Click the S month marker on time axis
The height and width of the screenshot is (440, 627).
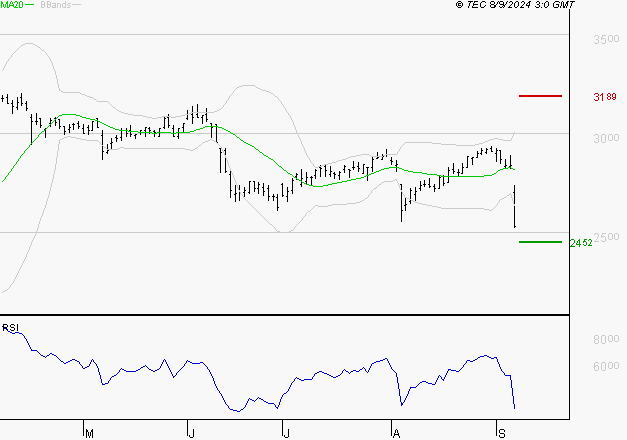click(x=502, y=433)
